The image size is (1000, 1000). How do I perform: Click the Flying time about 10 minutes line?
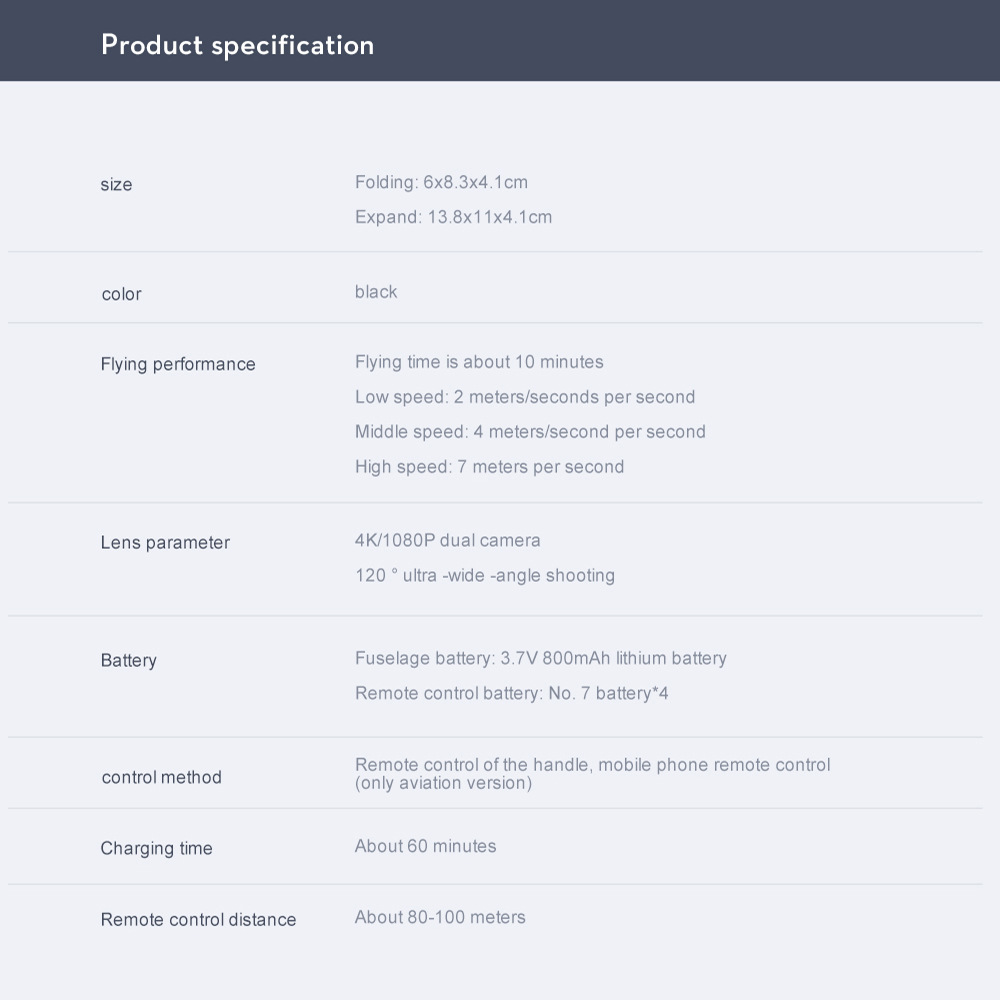click(x=479, y=362)
